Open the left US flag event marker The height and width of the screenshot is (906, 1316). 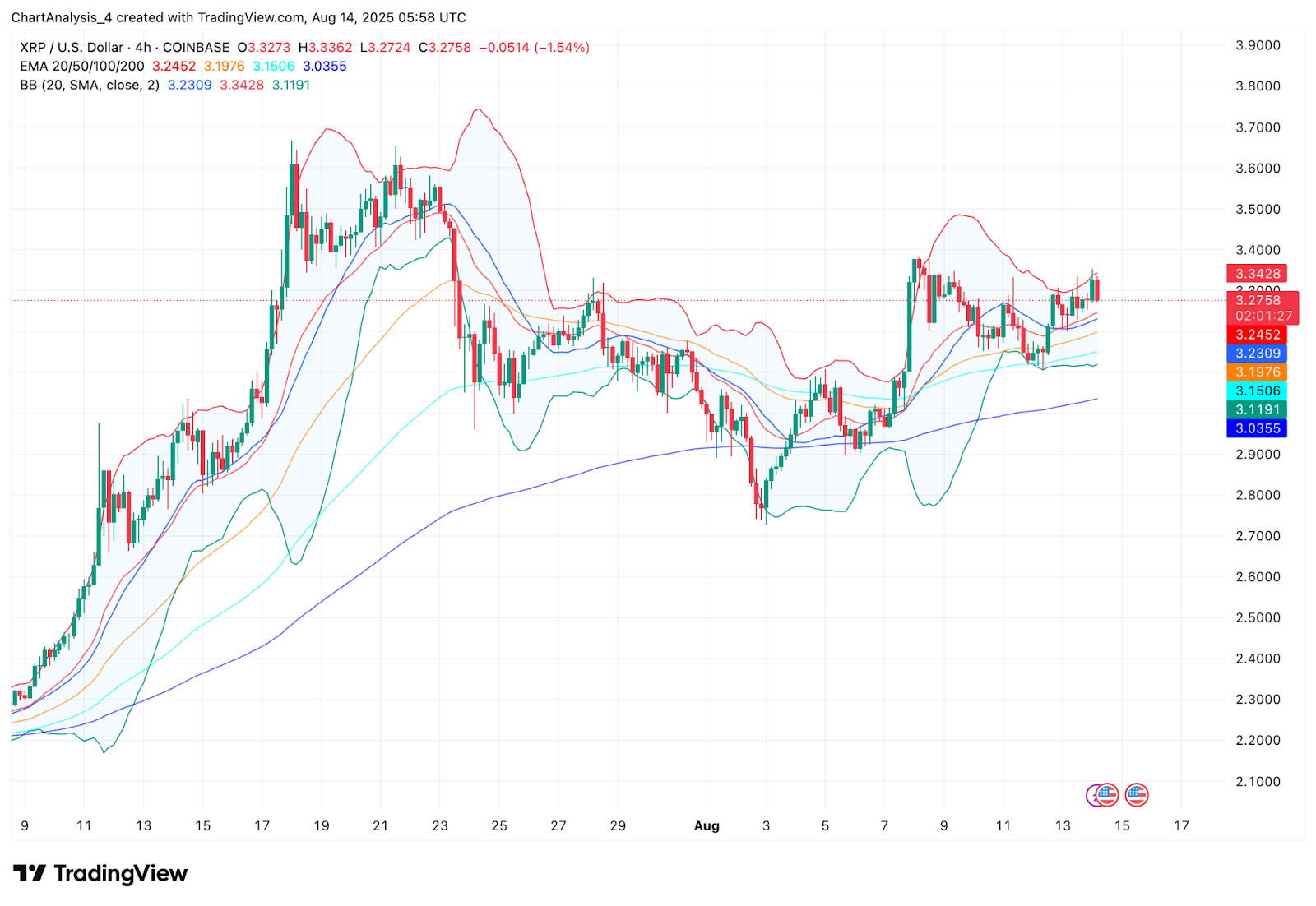coord(1107,795)
